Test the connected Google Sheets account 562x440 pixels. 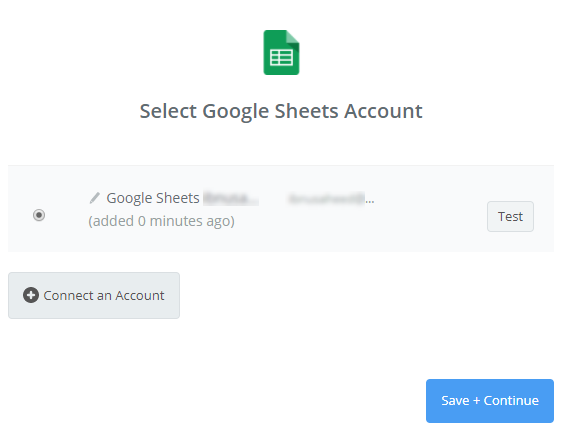(x=510, y=216)
